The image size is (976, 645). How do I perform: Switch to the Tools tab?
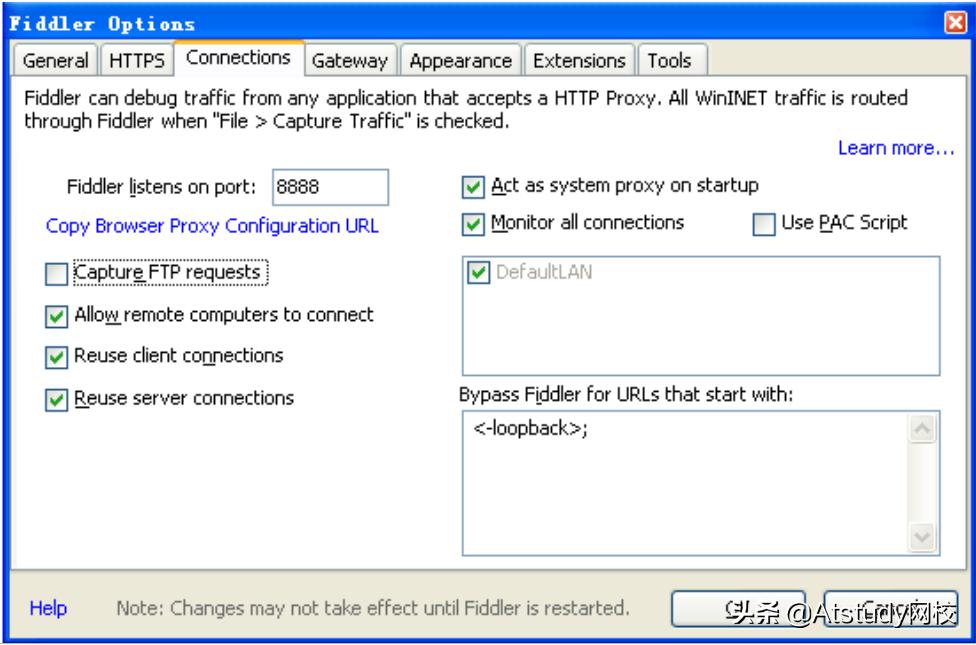[671, 61]
